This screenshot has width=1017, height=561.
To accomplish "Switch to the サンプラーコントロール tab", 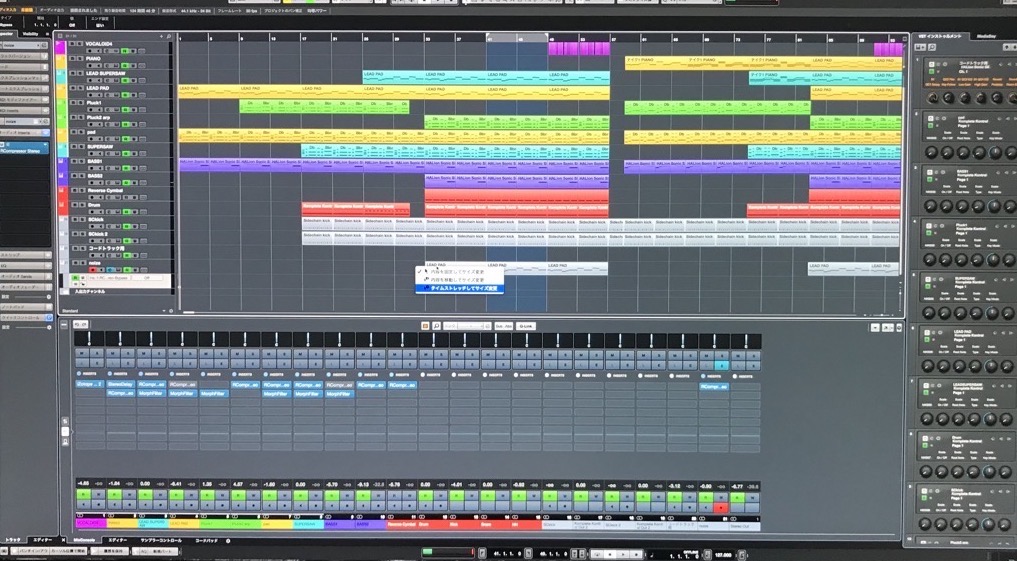I will [160, 540].
